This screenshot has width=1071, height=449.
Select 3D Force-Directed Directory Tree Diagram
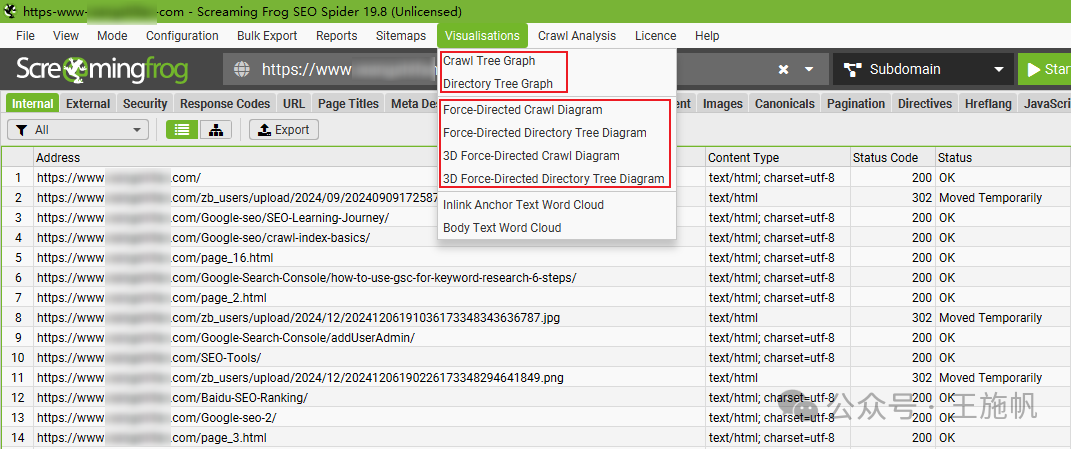coord(553,179)
